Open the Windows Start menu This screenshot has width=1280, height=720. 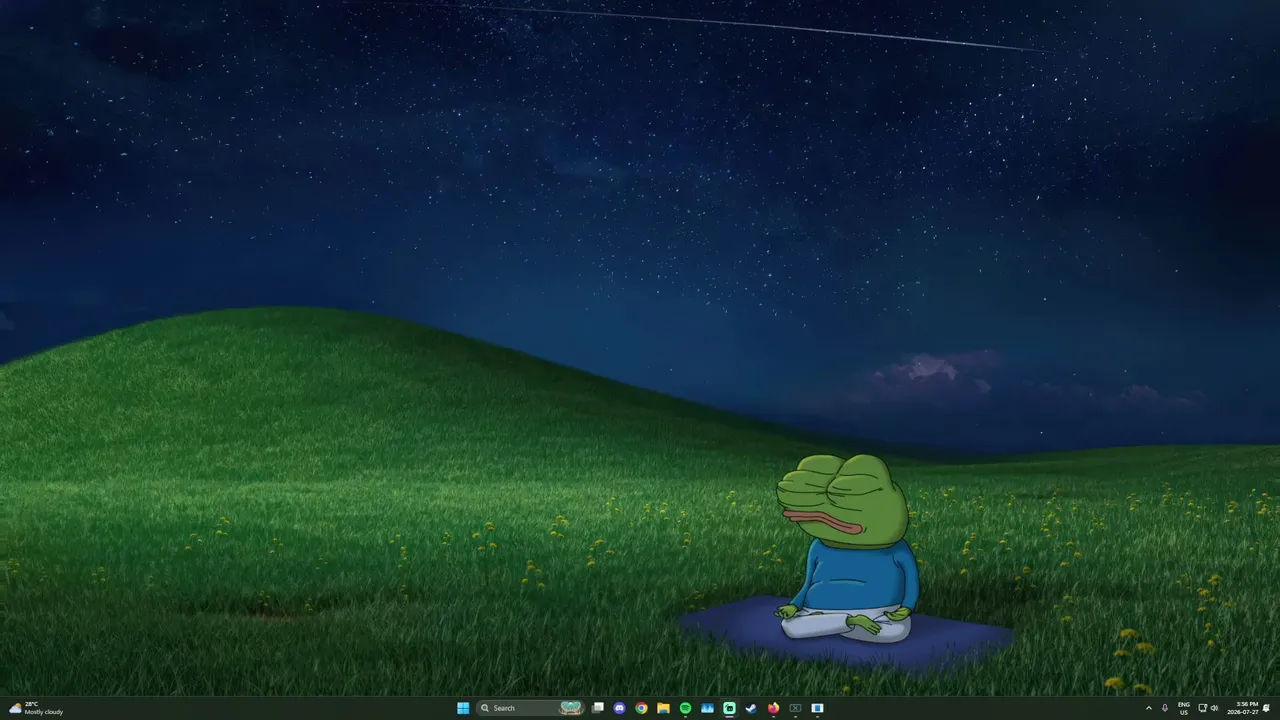463,708
